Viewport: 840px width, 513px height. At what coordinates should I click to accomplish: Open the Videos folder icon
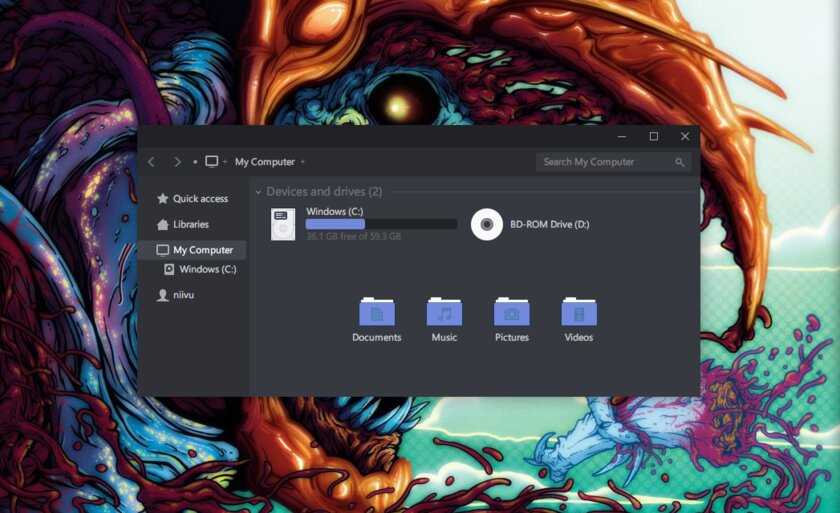pos(578,312)
